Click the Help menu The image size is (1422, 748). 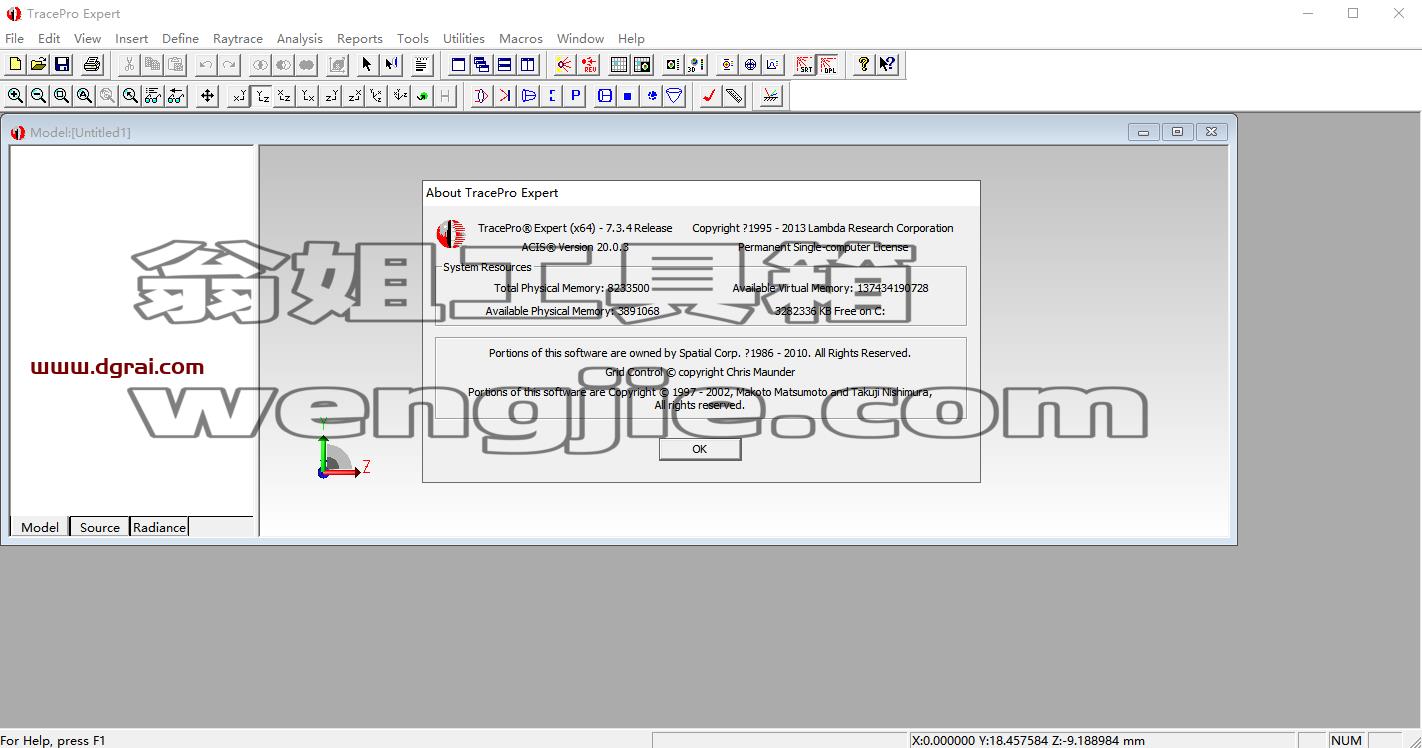(631, 38)
